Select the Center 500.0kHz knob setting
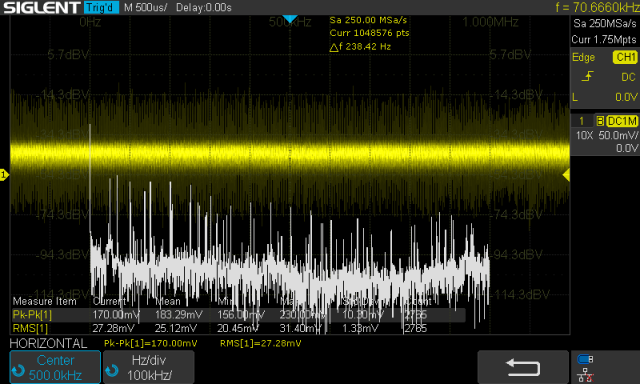The image size is (640, 384). tap(55, 367)
